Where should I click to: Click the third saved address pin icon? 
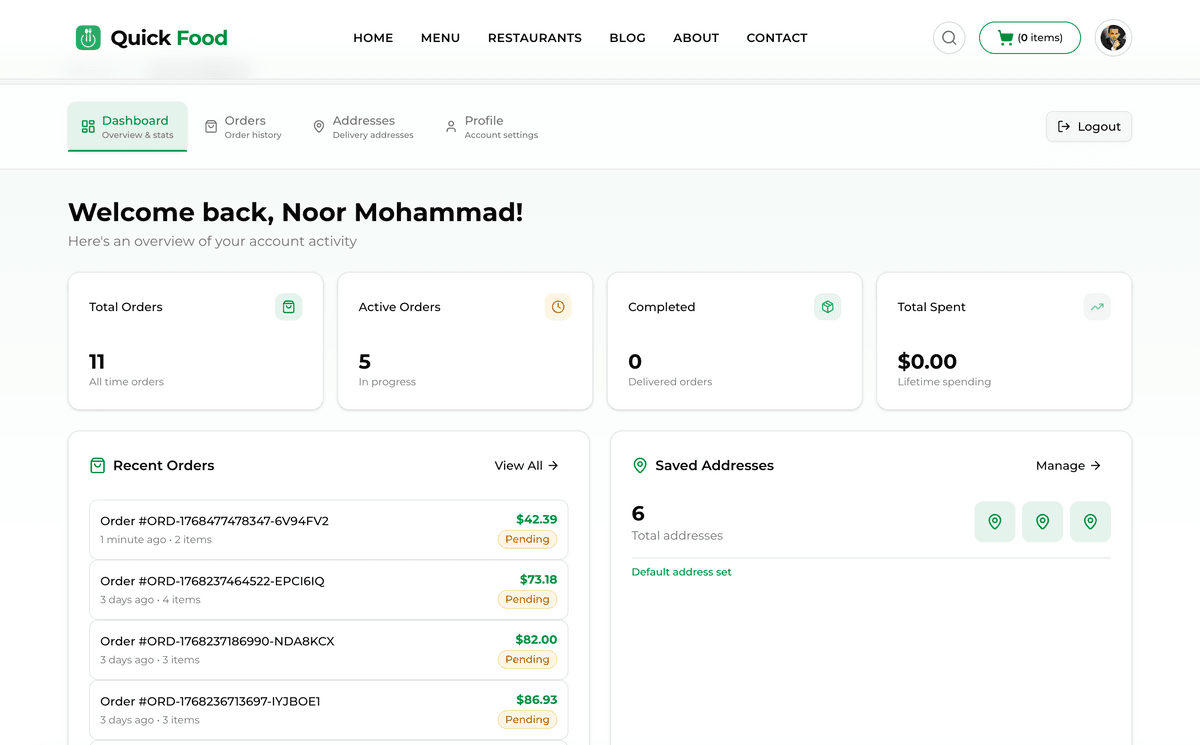1090,522
